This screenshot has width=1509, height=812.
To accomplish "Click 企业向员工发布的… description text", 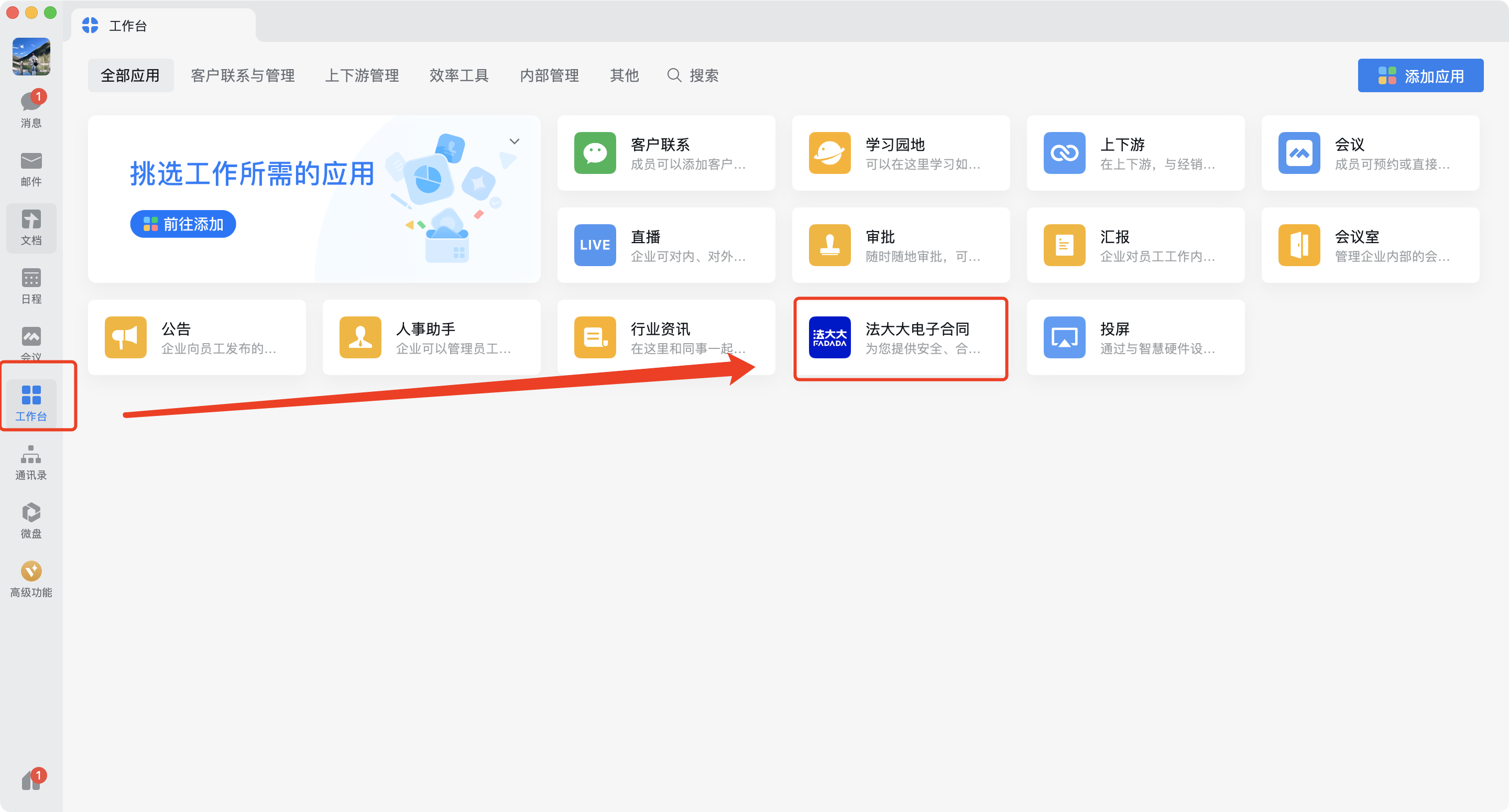I will pyautogui.click(x=218, y=349).
